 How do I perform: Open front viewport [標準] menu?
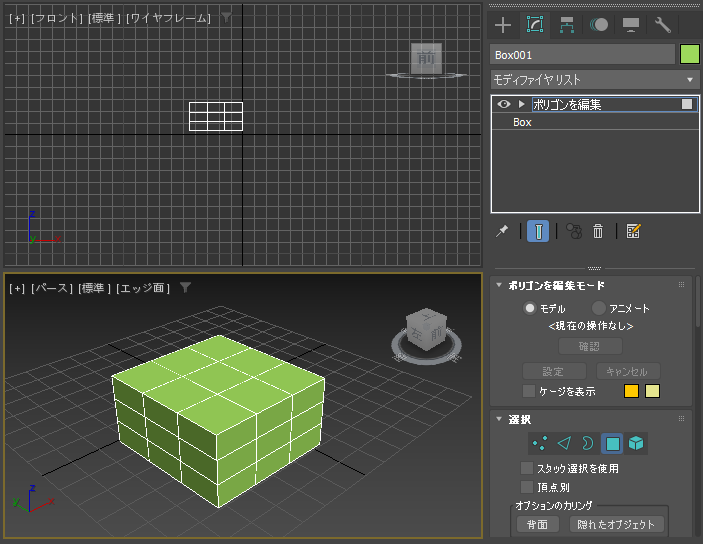[105, 18]
